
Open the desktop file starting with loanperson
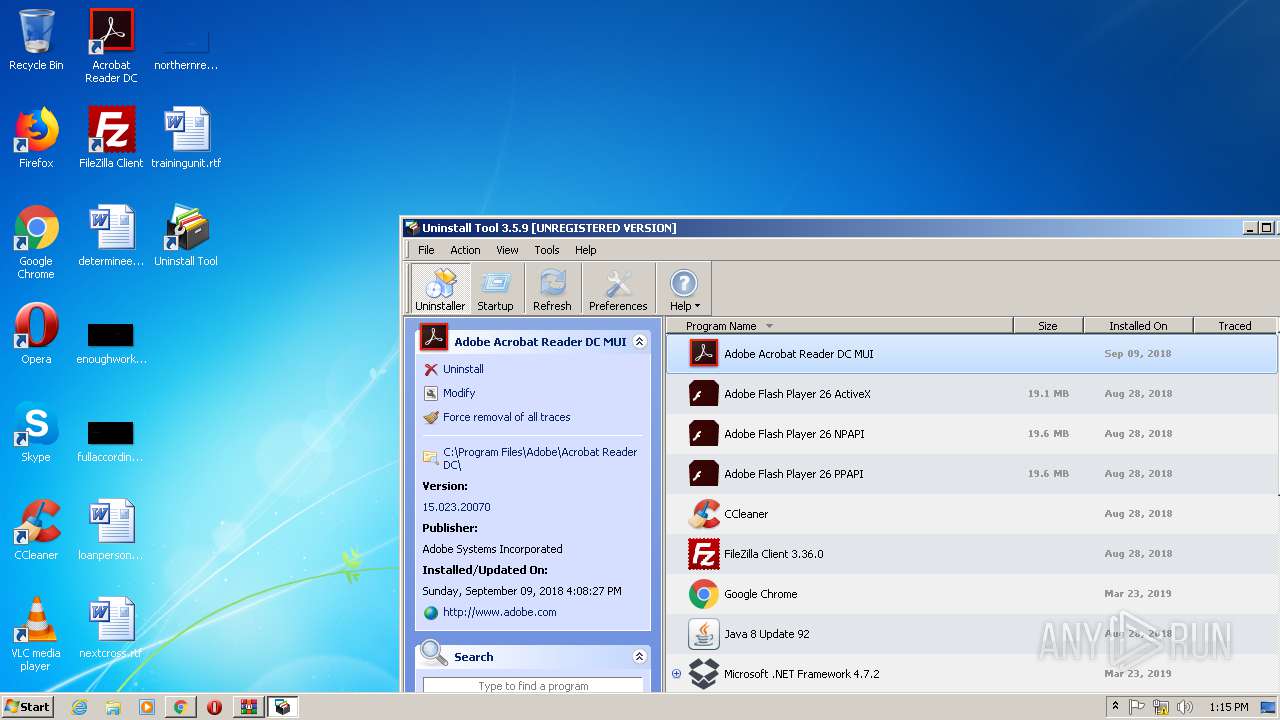111,530
